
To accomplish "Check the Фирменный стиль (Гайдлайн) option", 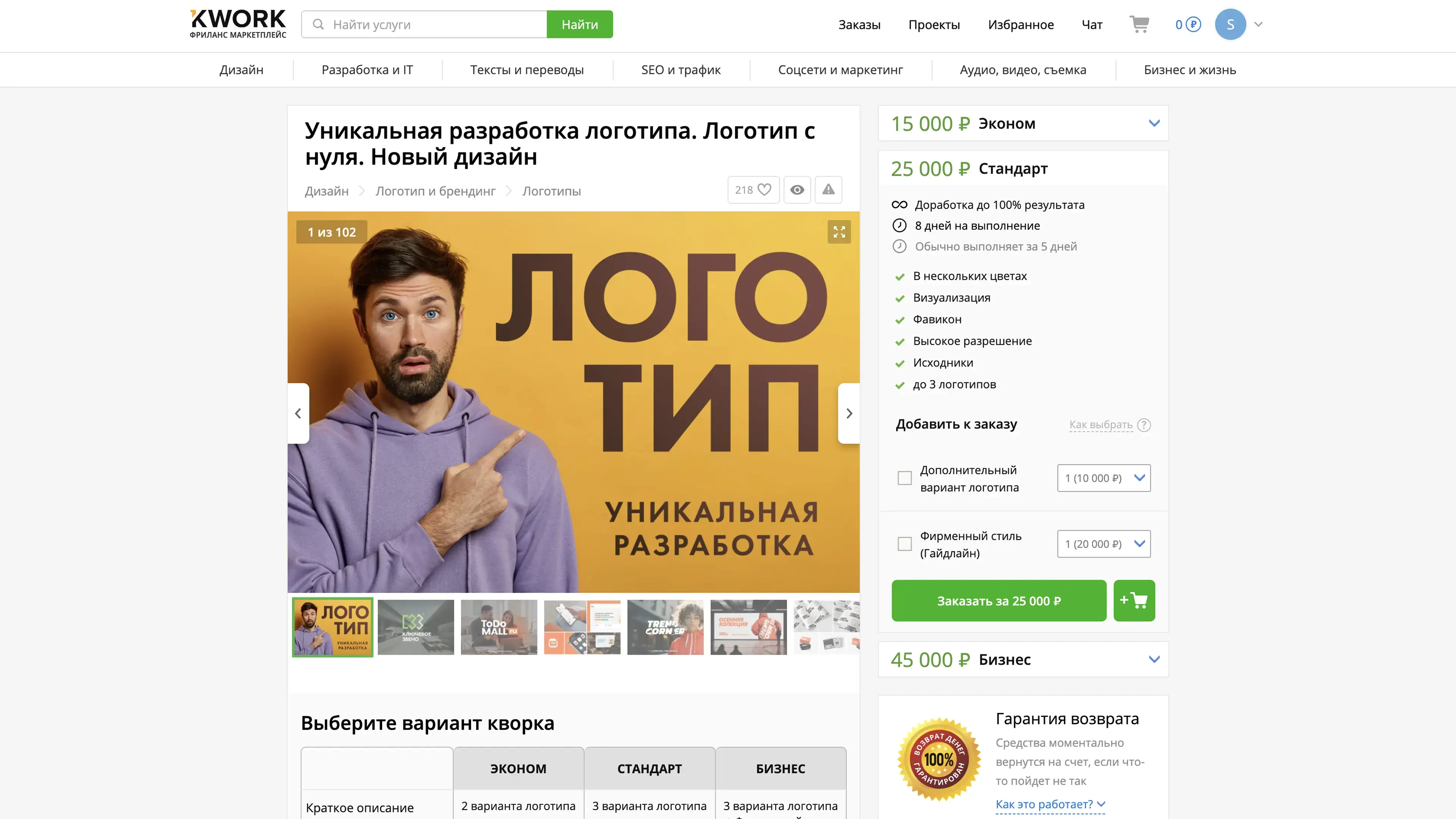I will pos(904,544).
